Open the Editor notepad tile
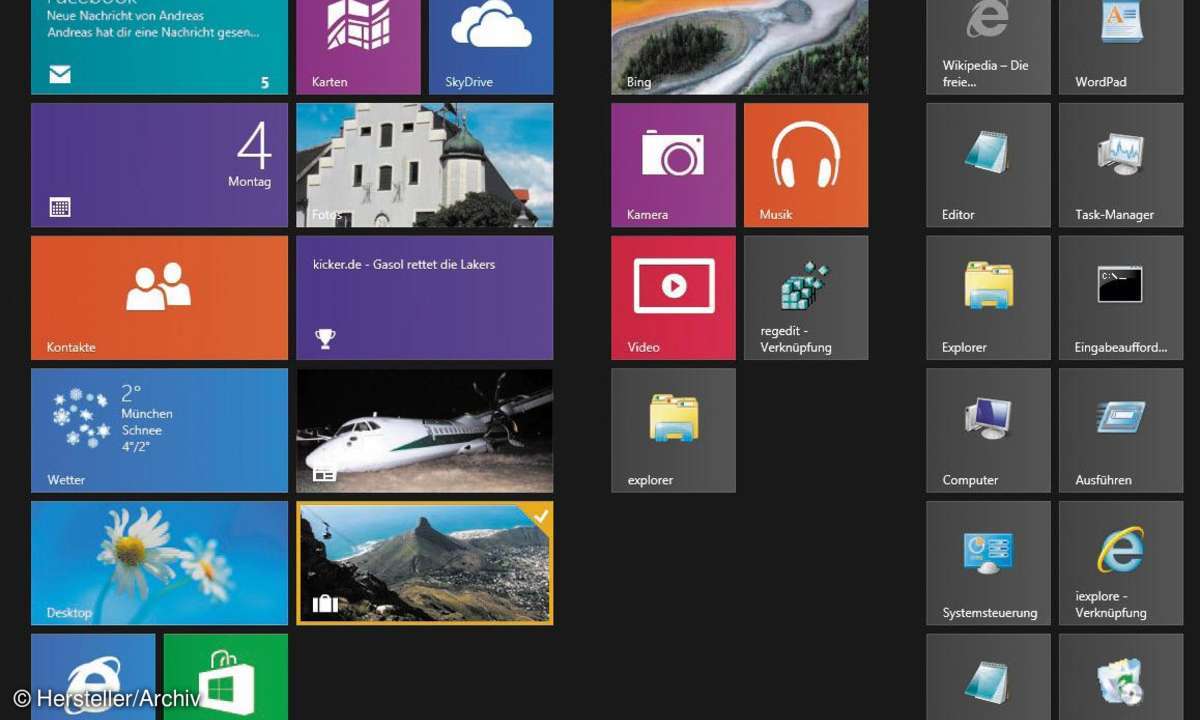The height and width of the screenshot is (720, 1200). pos(989,165)
